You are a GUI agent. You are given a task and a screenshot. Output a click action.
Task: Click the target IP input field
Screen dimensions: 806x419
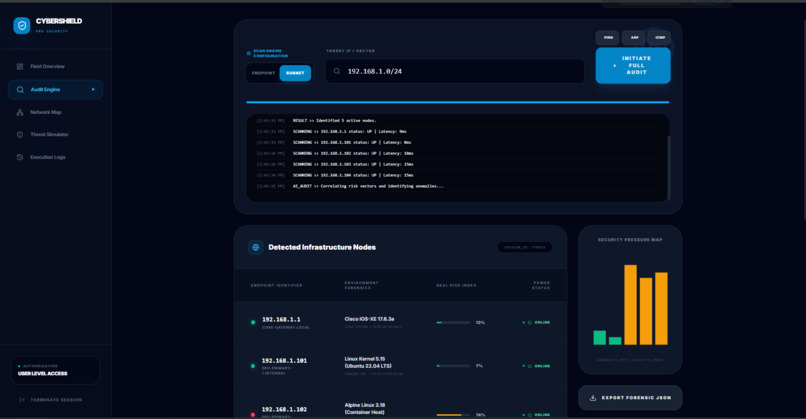coord(455,71)
